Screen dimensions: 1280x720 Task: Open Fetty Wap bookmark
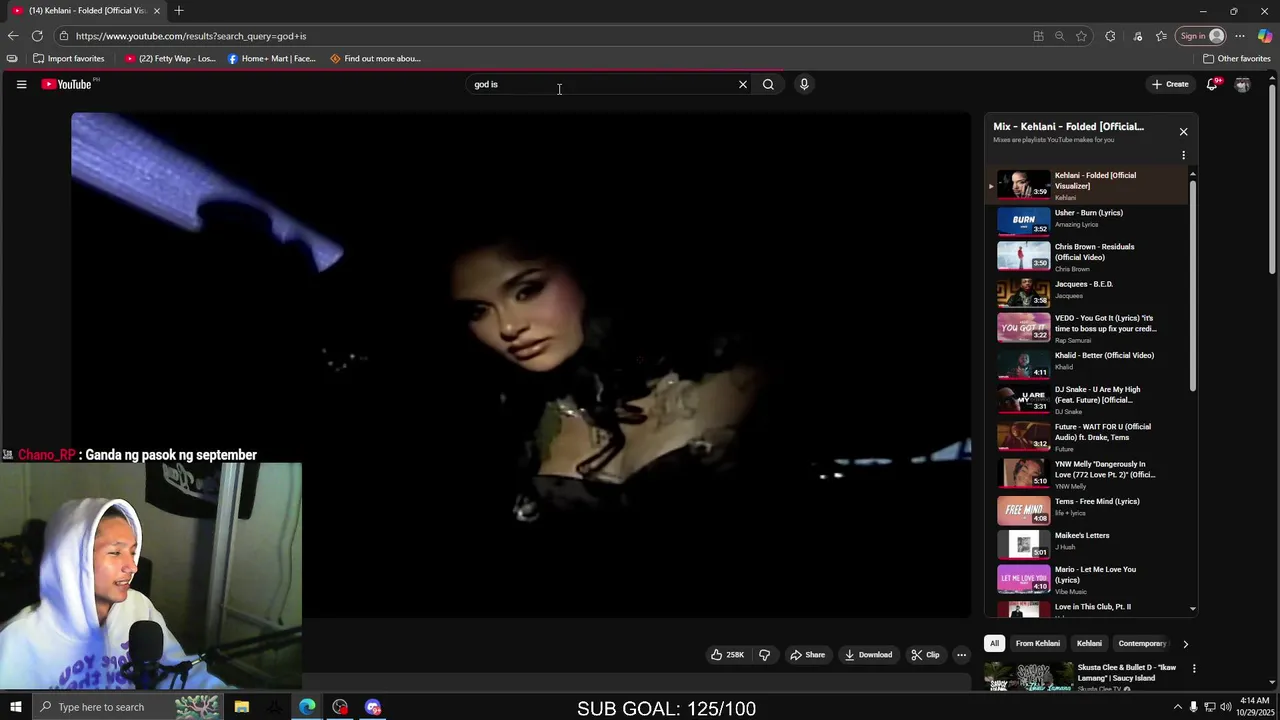(x=170, y=58)
